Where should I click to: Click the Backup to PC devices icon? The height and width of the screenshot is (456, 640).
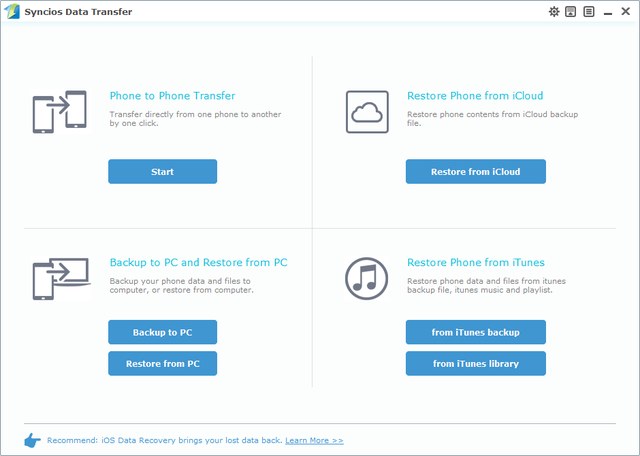coord(56,278)
